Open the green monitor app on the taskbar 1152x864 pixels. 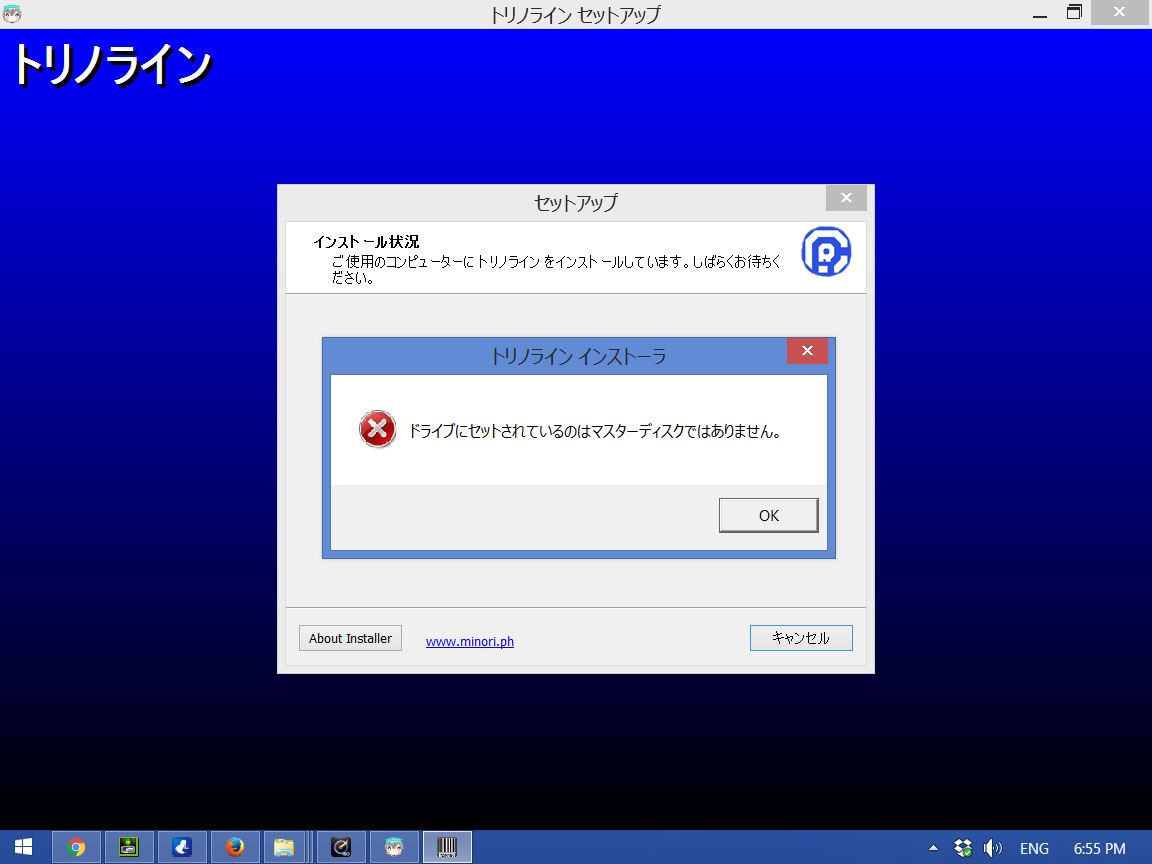coord(129,847)
